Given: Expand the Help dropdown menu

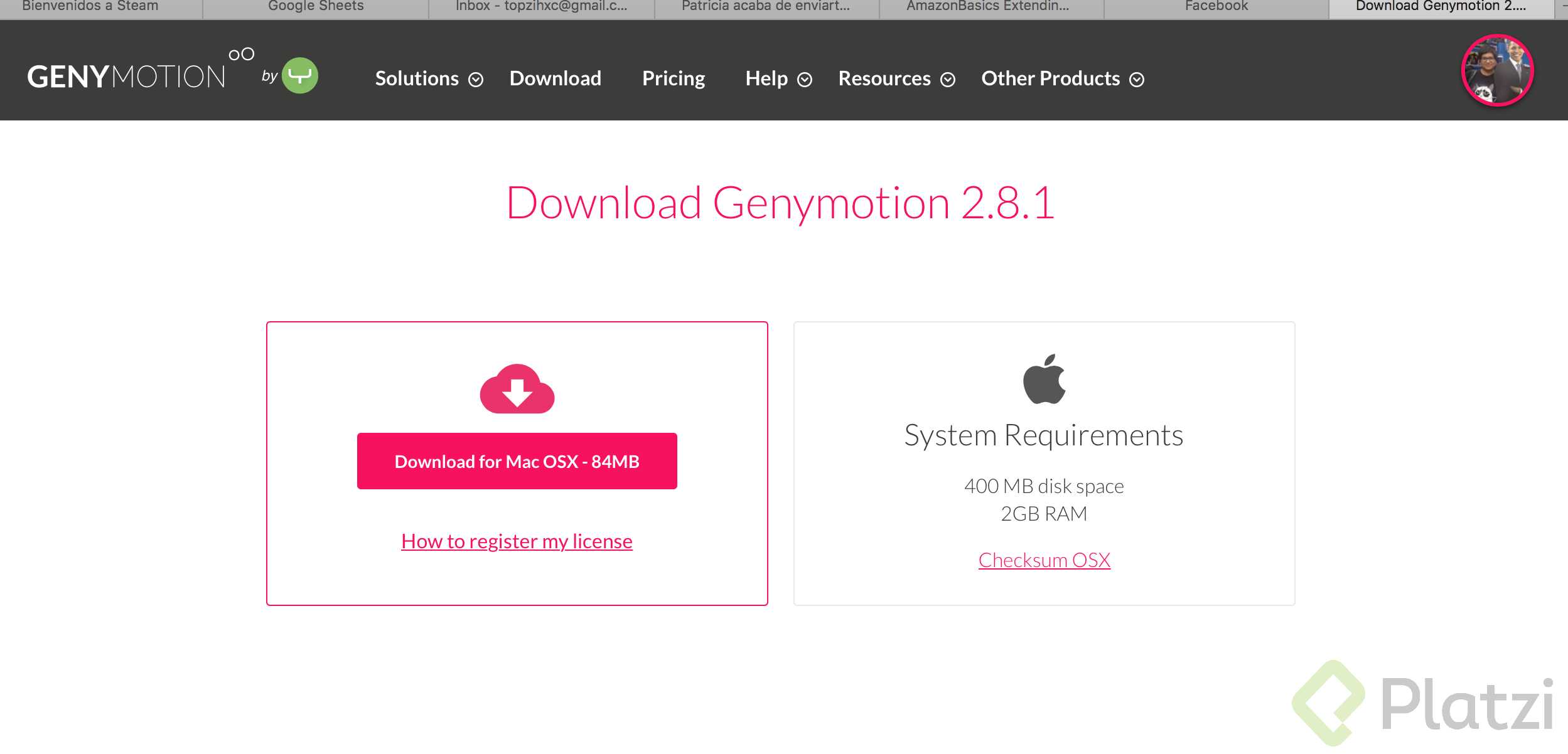Looking at the screenshot, I should click(x=778, y=78).
